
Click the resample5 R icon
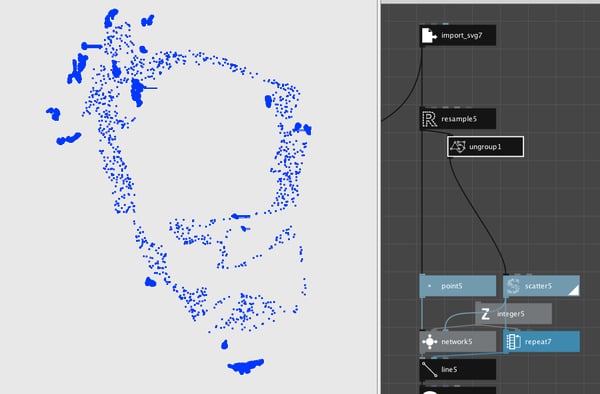tap(429, 119)
